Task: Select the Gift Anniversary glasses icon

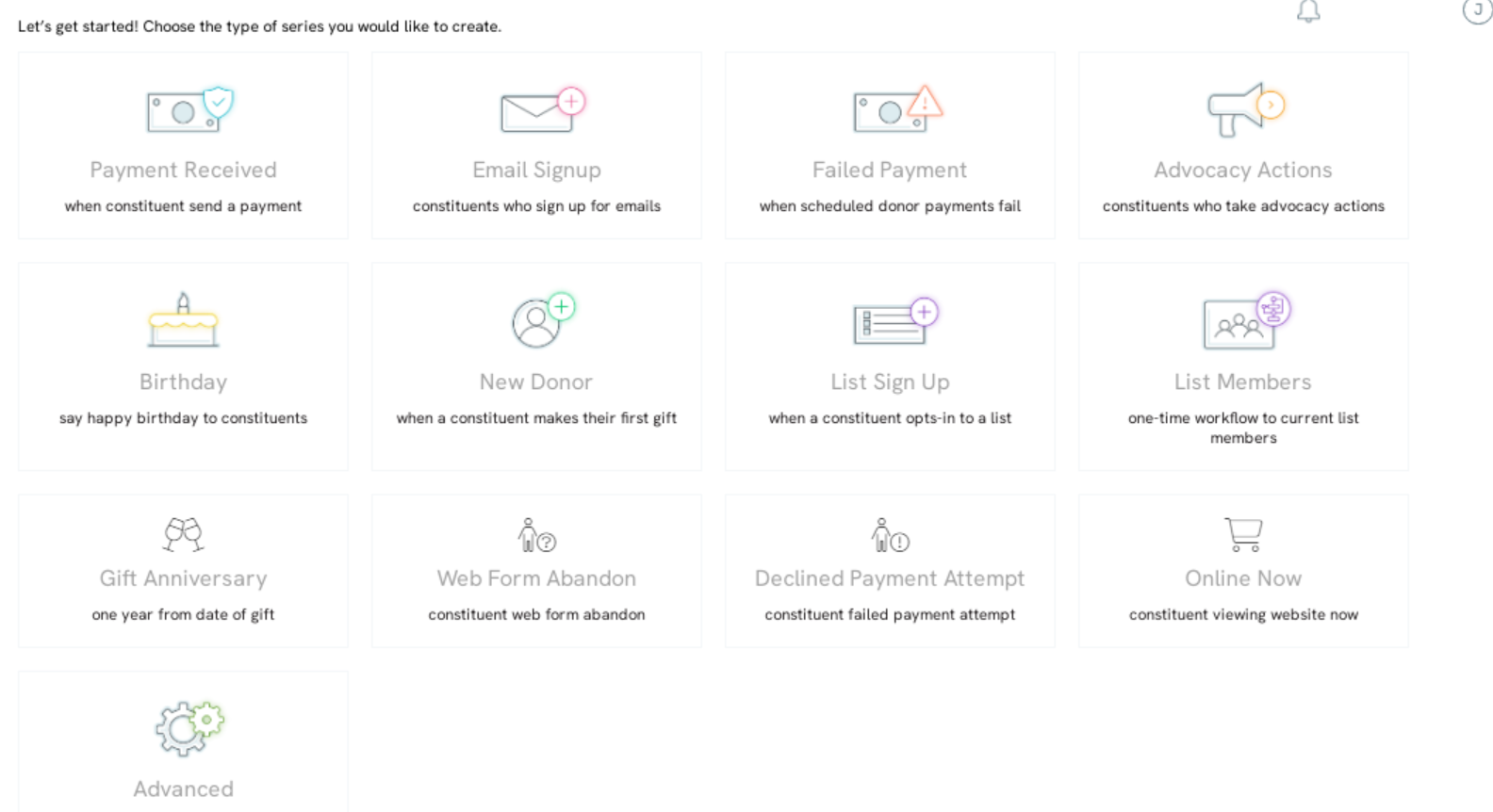Action: tap(183, 534)
